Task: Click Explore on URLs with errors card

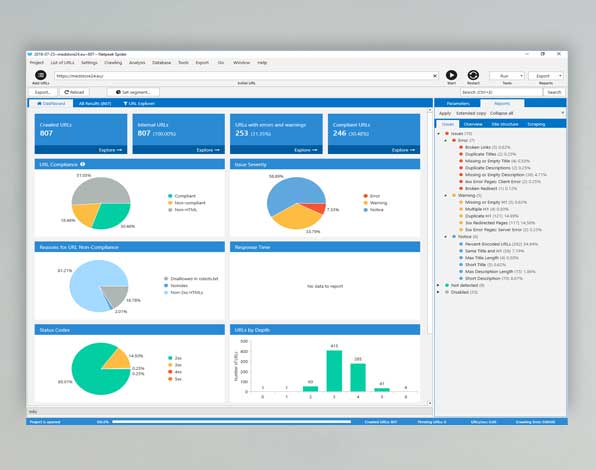Action: tap(306, 150)
